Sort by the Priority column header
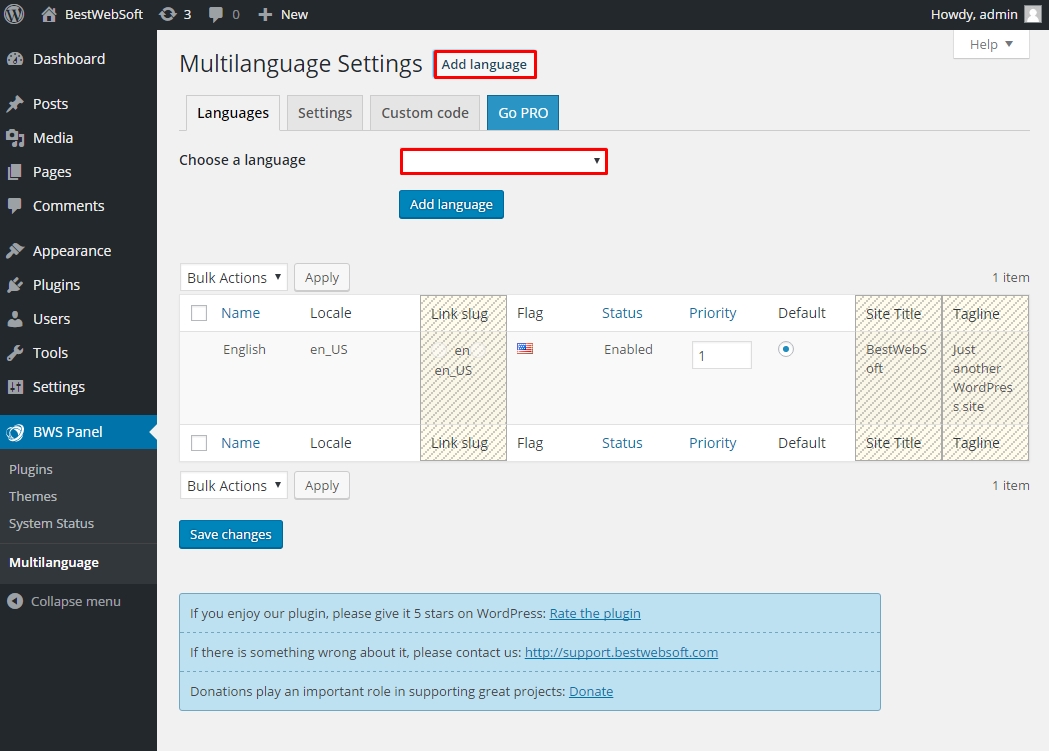 (712, 313)
